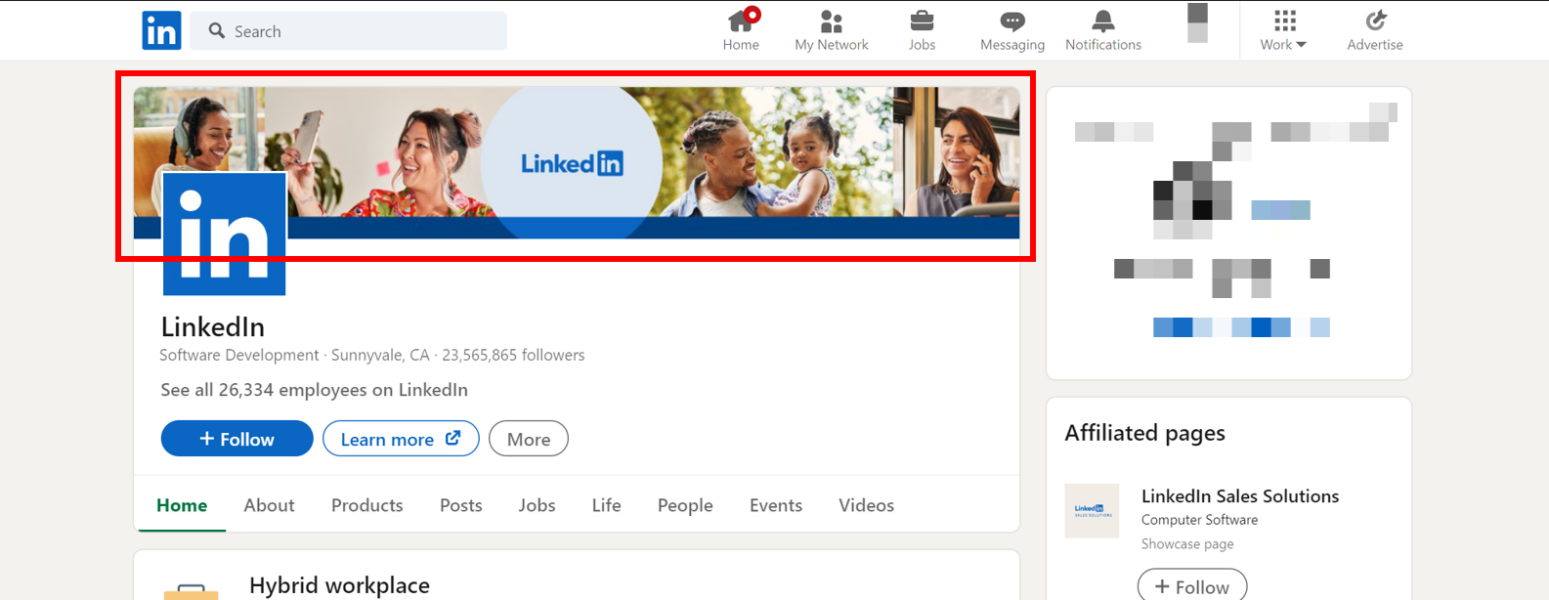Switch to the About tab
This screenshot has width=1549, height=600.
tap(268, 505)
